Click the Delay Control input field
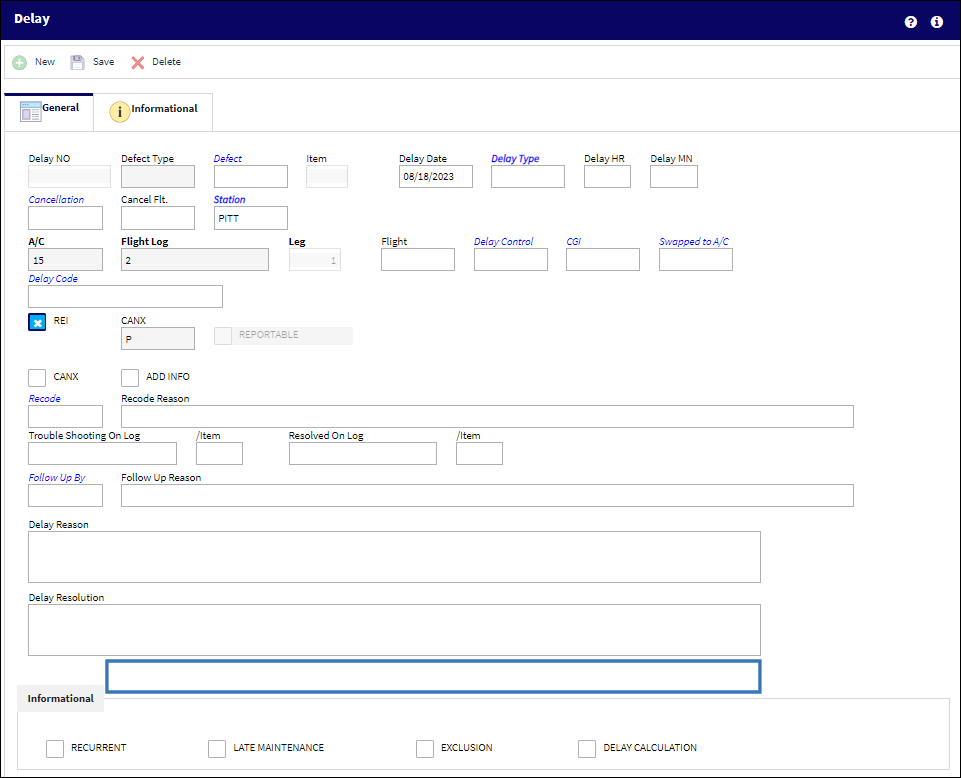 (x=511, y=260)
